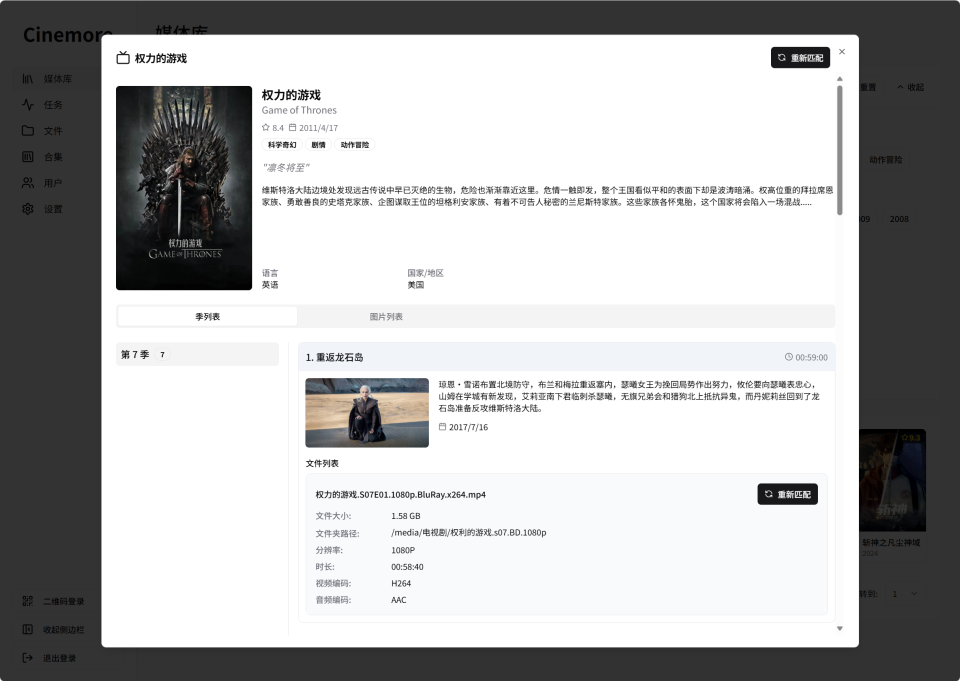Screen dimensions: 960x681
Task: Click the calendar icon beside 2017/7/16
Action: coord(443,427)
